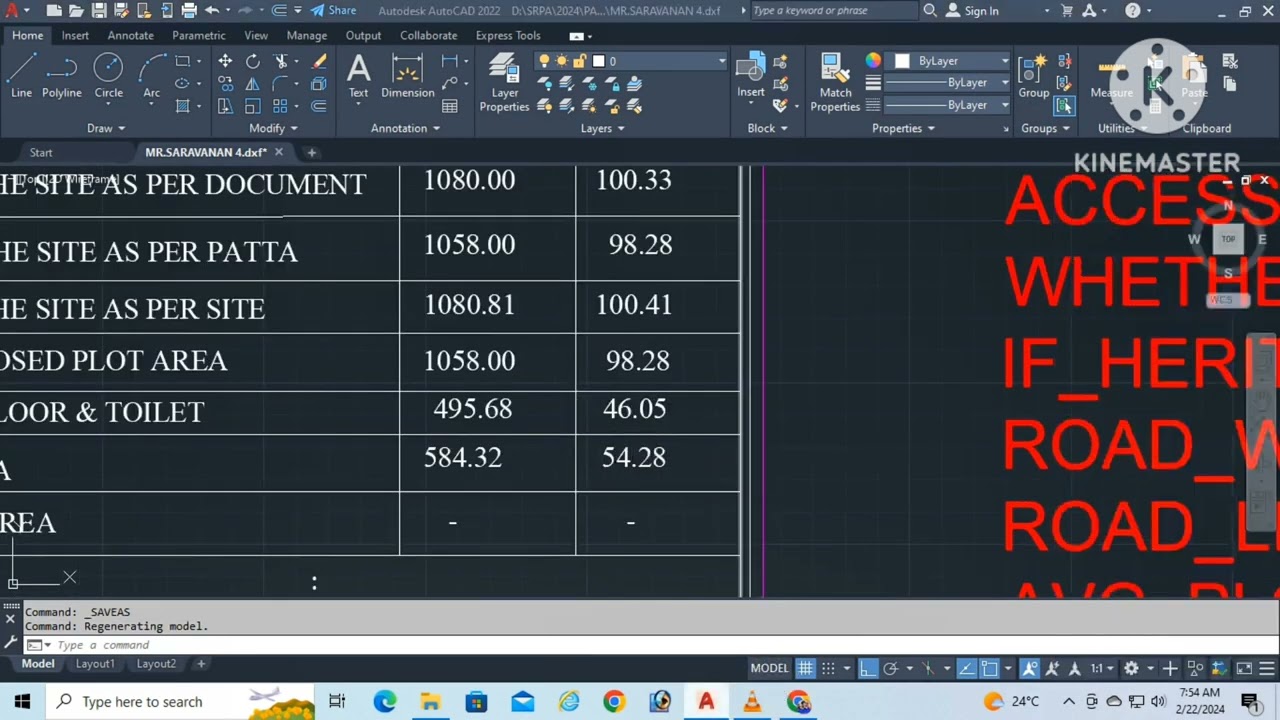
Task: Activate the Move tool in Modify
Action: pos(225,61)
